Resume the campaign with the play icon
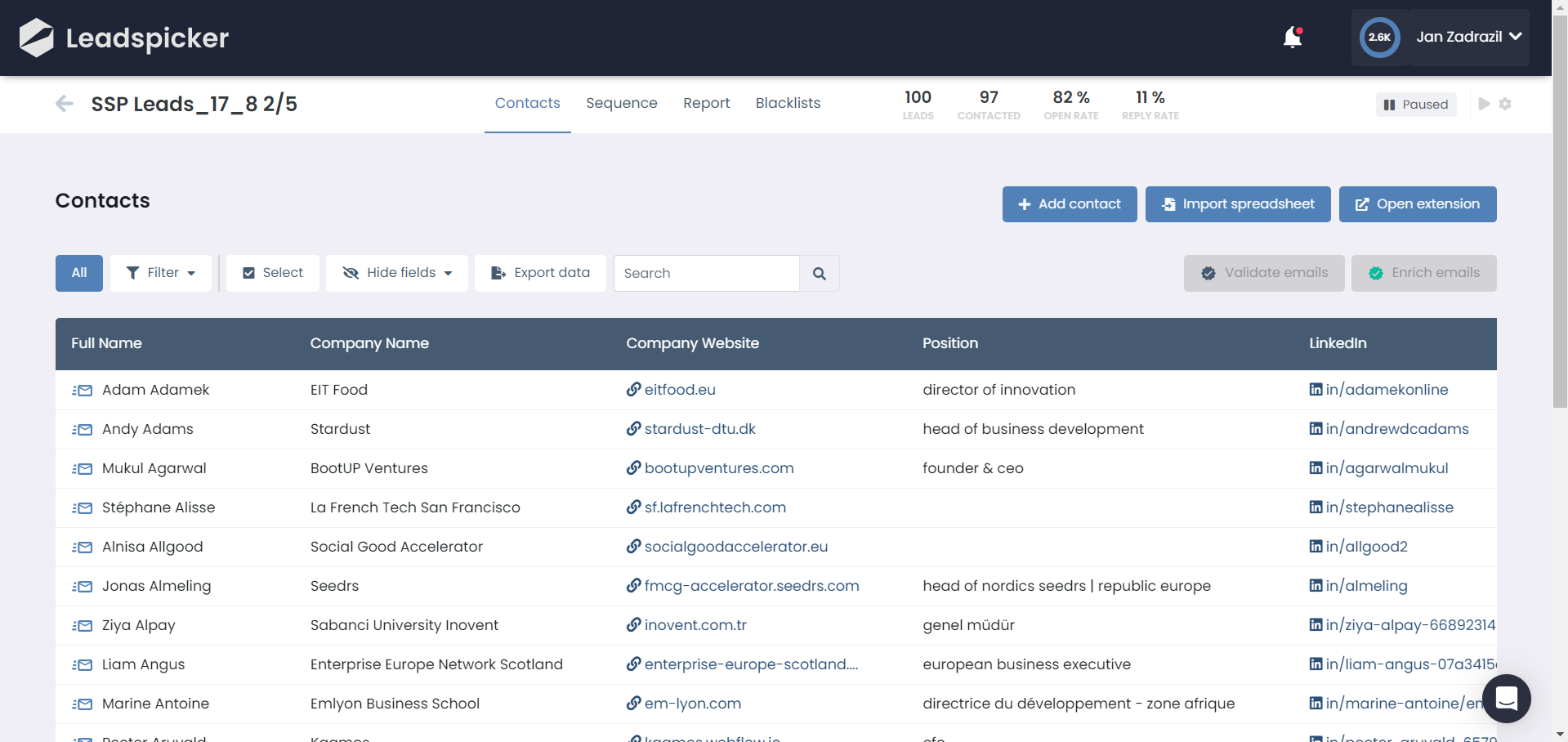 1483,104
